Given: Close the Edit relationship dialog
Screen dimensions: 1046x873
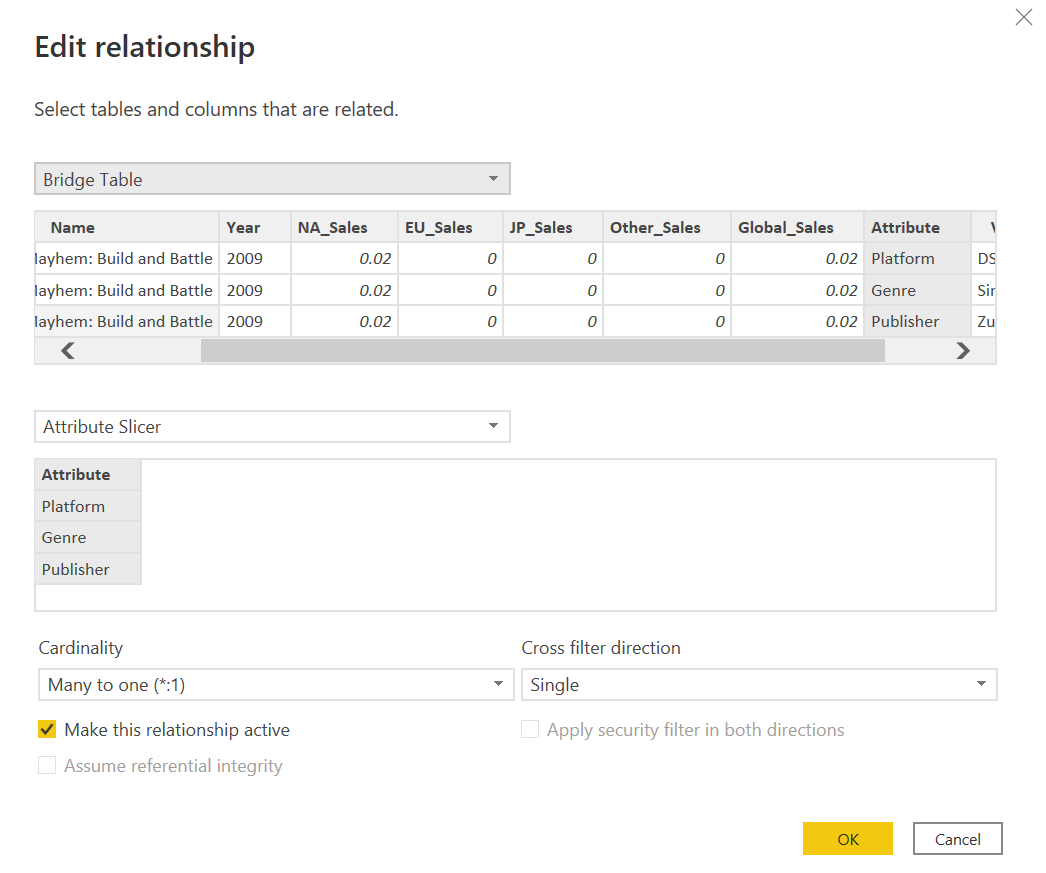Looking at the screenshot, I should pyautogui.click(x=1023, y=17).
